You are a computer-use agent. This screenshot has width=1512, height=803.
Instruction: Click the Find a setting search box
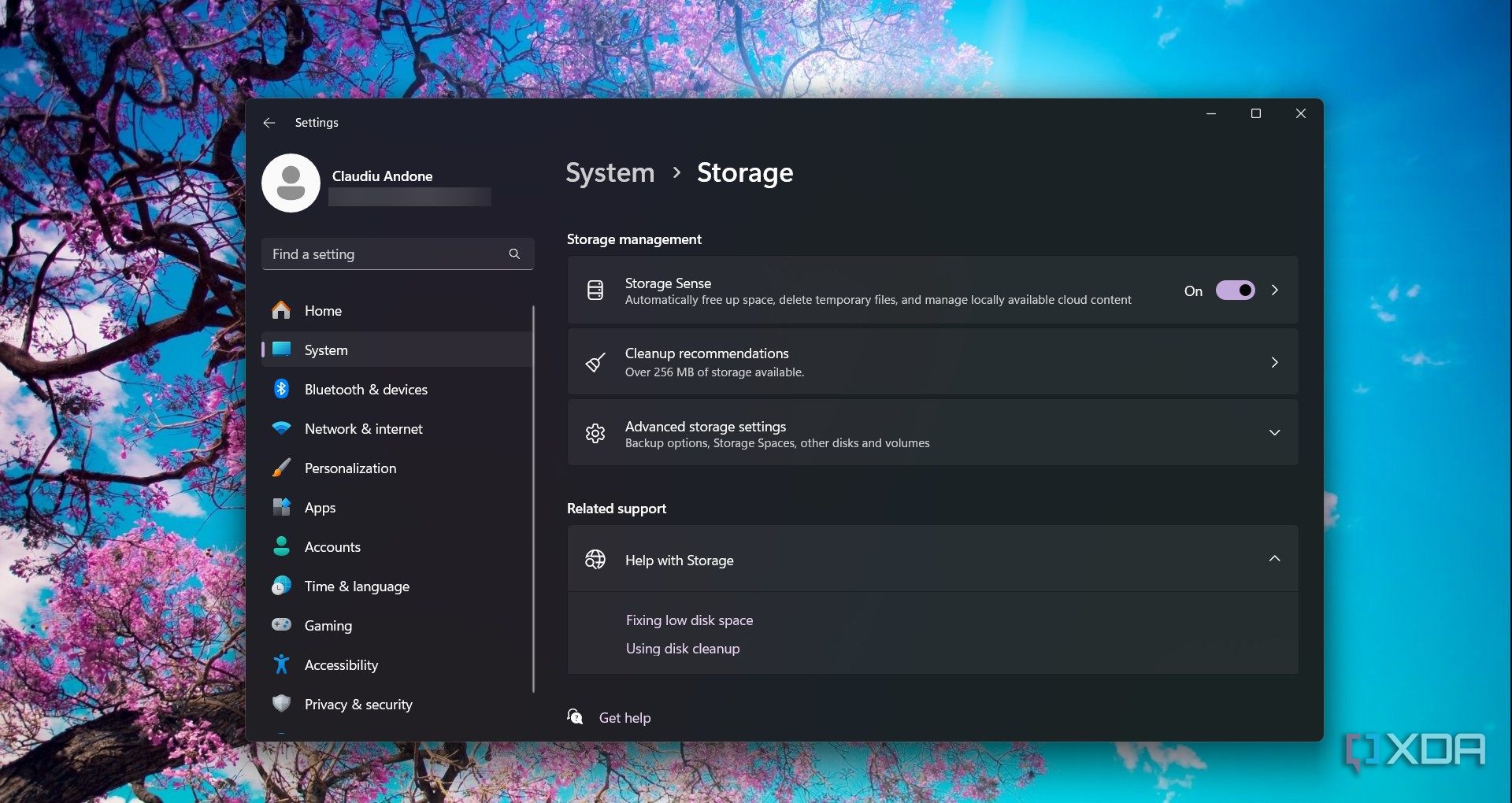(x=398, y=253)
